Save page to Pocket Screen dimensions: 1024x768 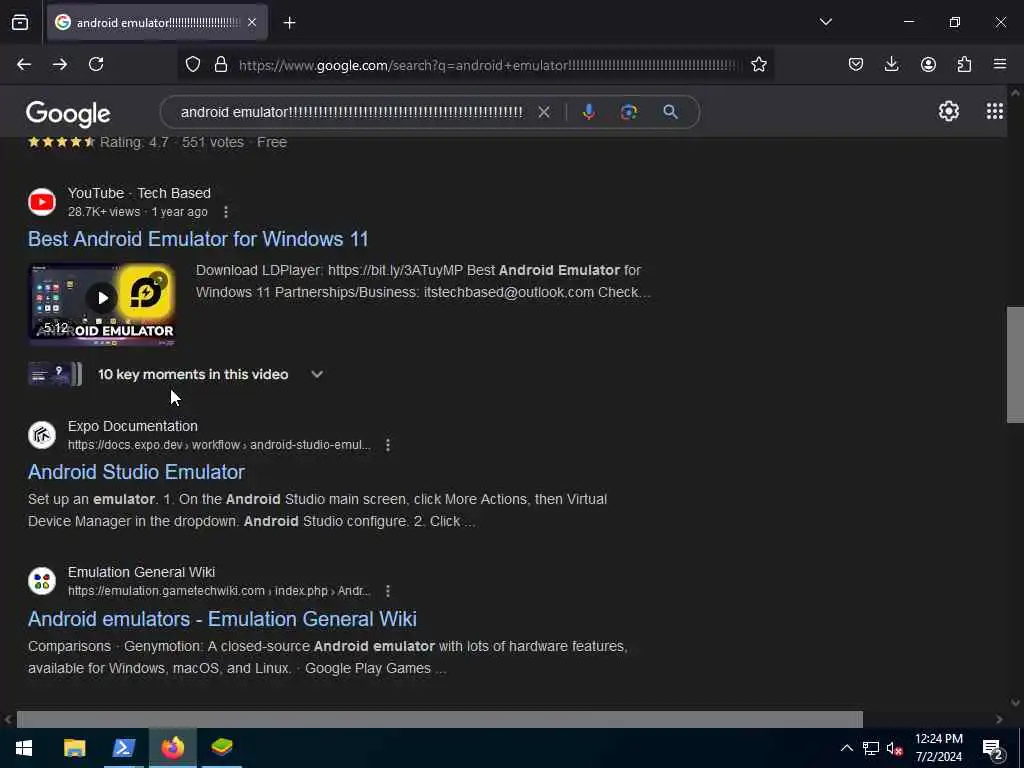pos(856,64)
